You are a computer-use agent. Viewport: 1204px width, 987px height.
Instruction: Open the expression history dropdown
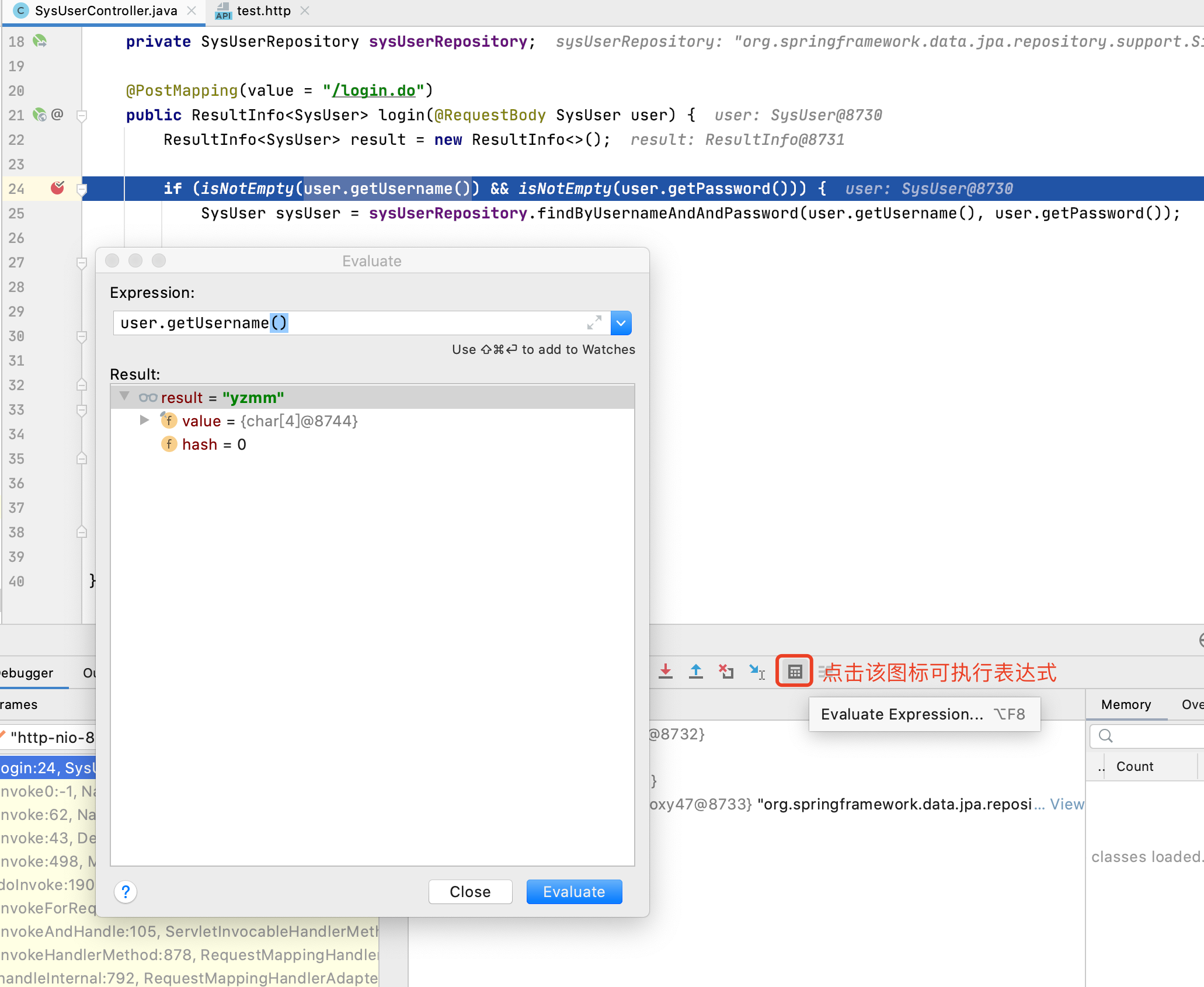621,323
